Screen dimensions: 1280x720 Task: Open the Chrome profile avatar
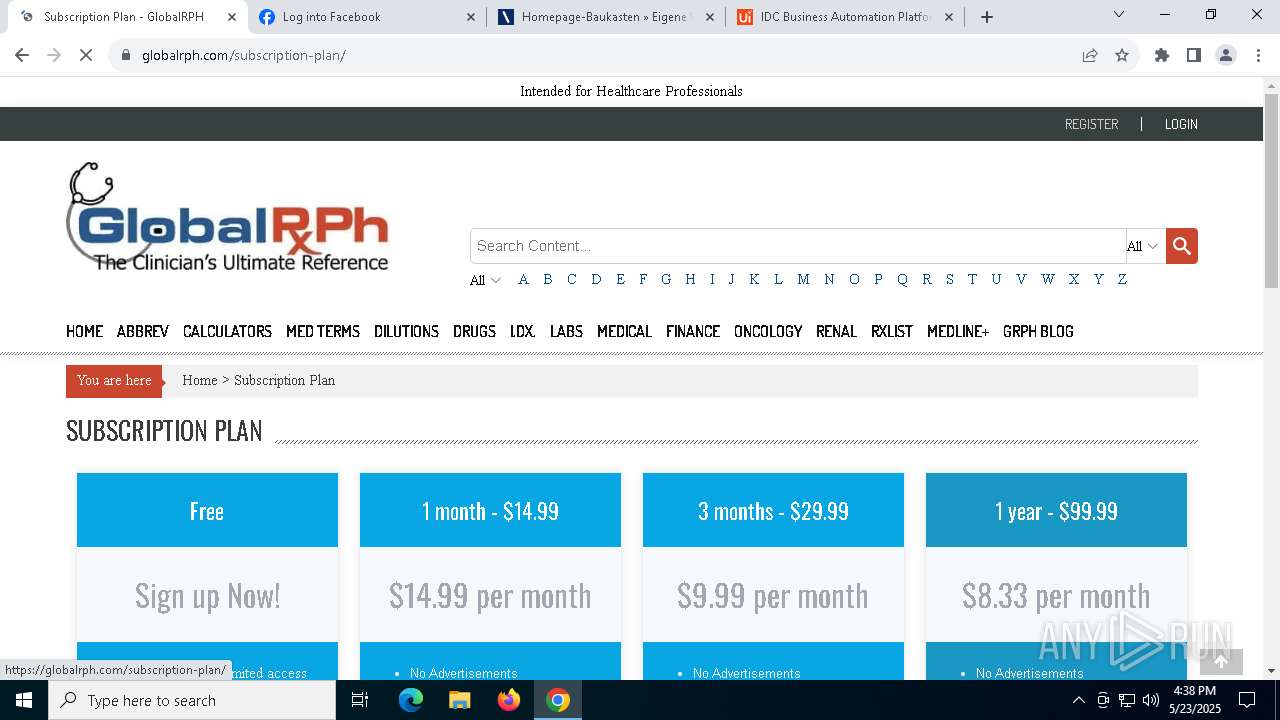[1225, 55]
